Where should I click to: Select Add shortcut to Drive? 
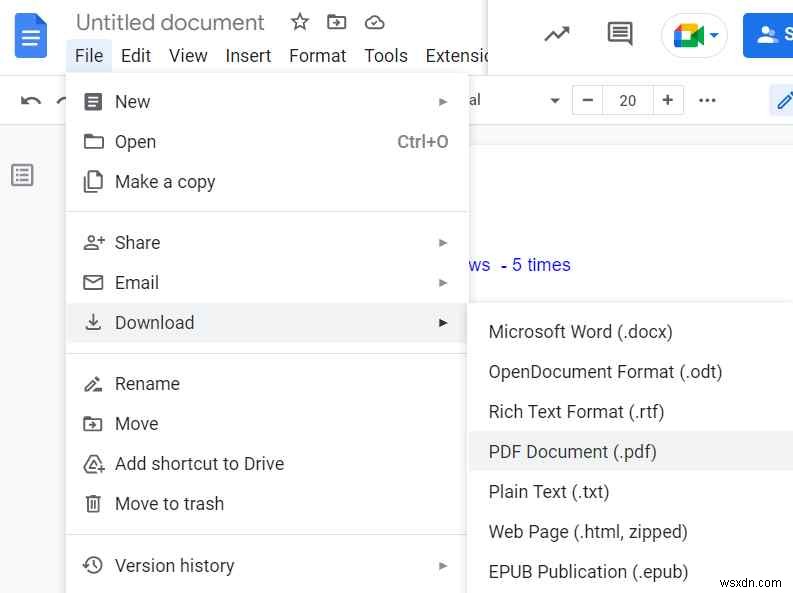267,464
